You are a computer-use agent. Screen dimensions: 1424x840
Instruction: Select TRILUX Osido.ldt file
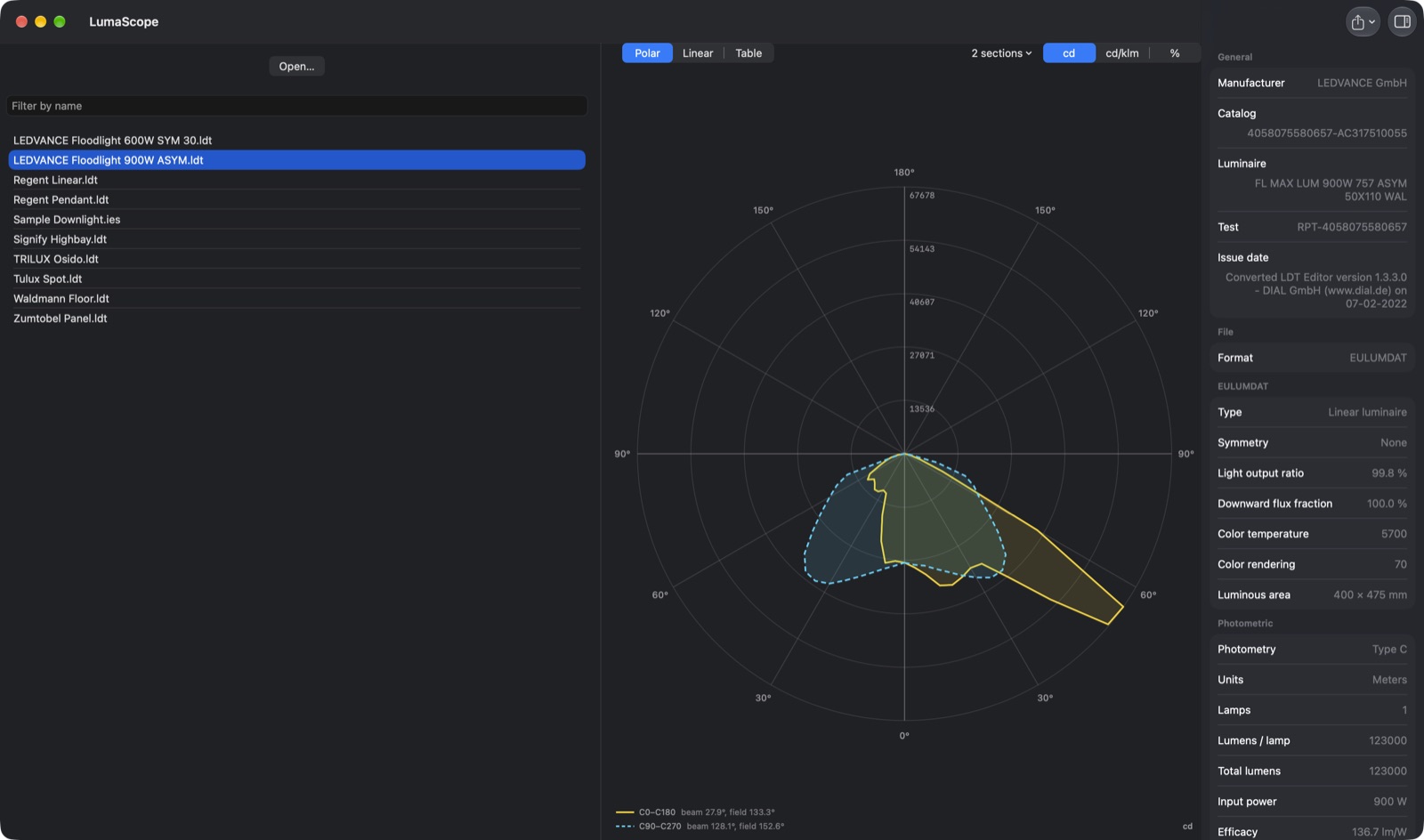[x=296, y=259]
